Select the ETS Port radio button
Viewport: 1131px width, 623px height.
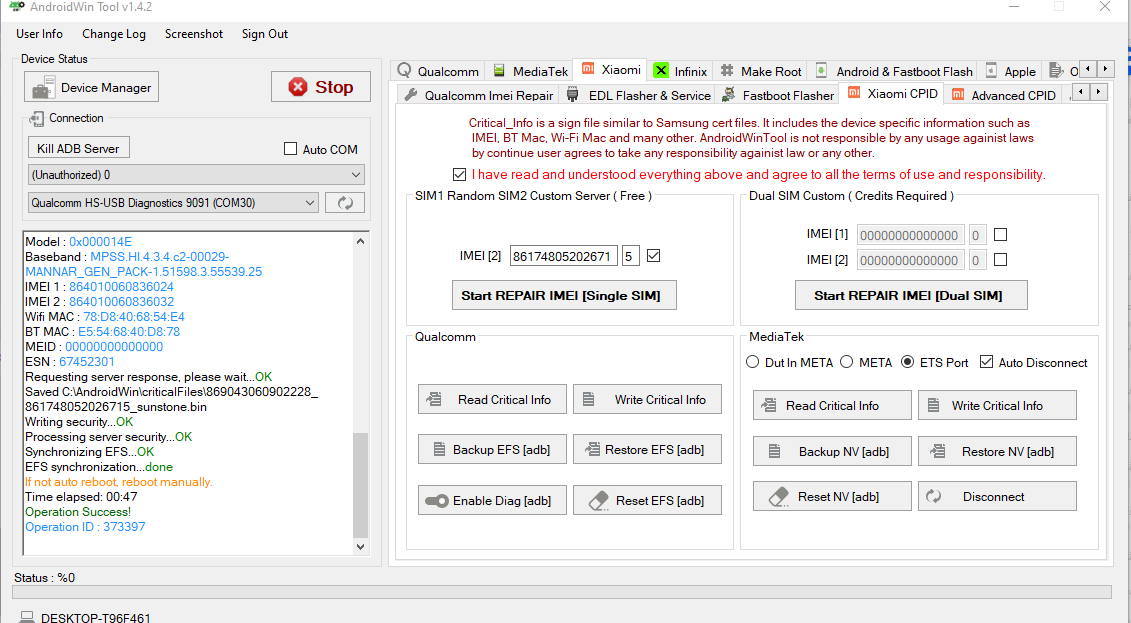click(907, 362)
